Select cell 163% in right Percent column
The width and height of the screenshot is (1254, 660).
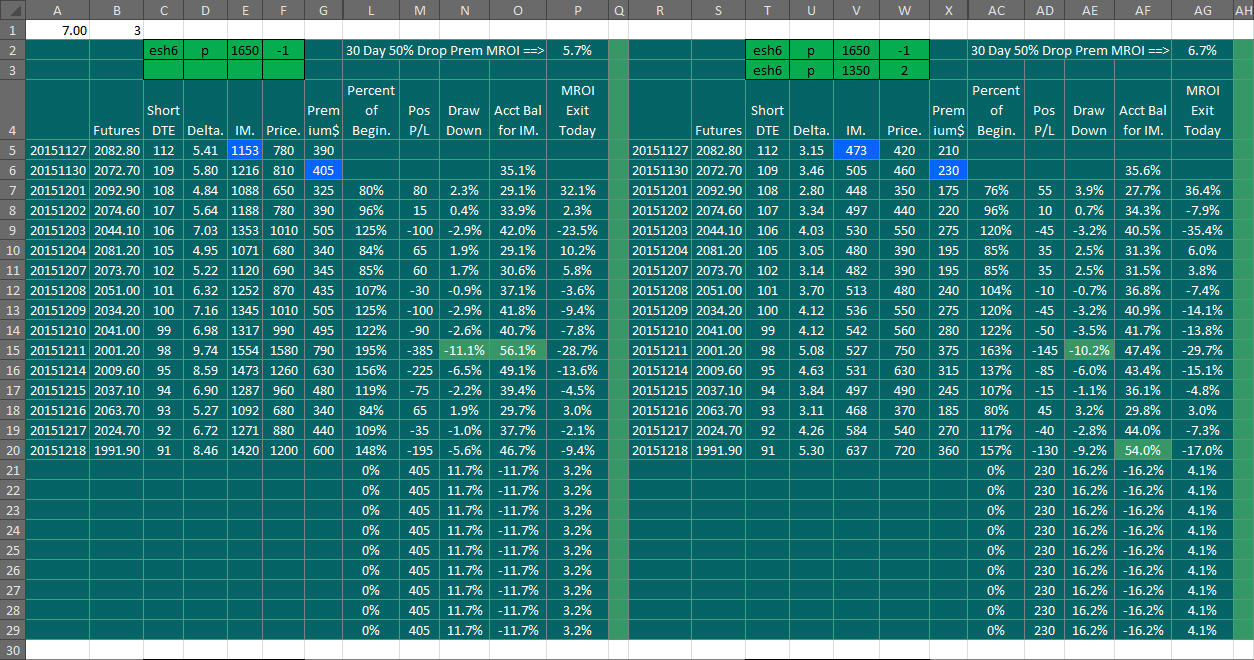point(996,350)
